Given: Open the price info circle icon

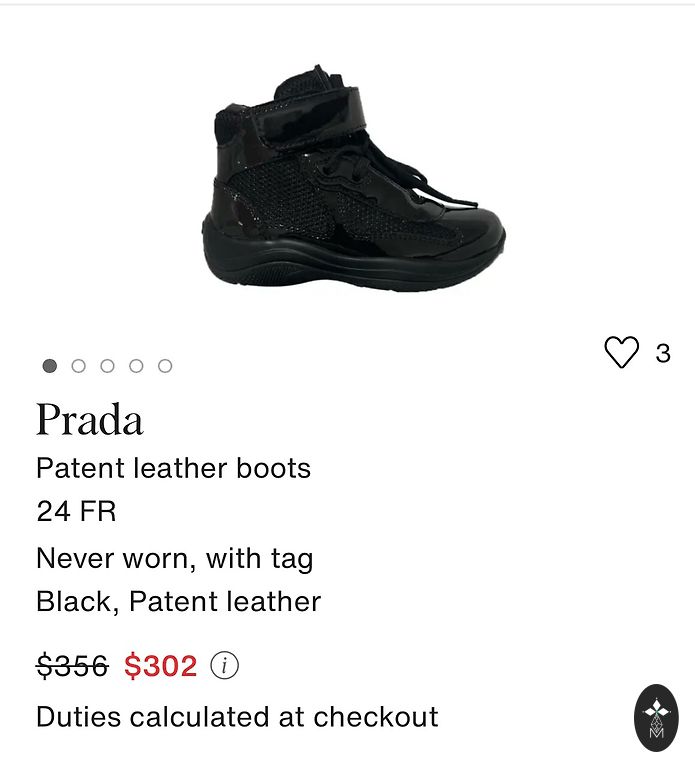Looking at the screenshot, I should point(225,666).
